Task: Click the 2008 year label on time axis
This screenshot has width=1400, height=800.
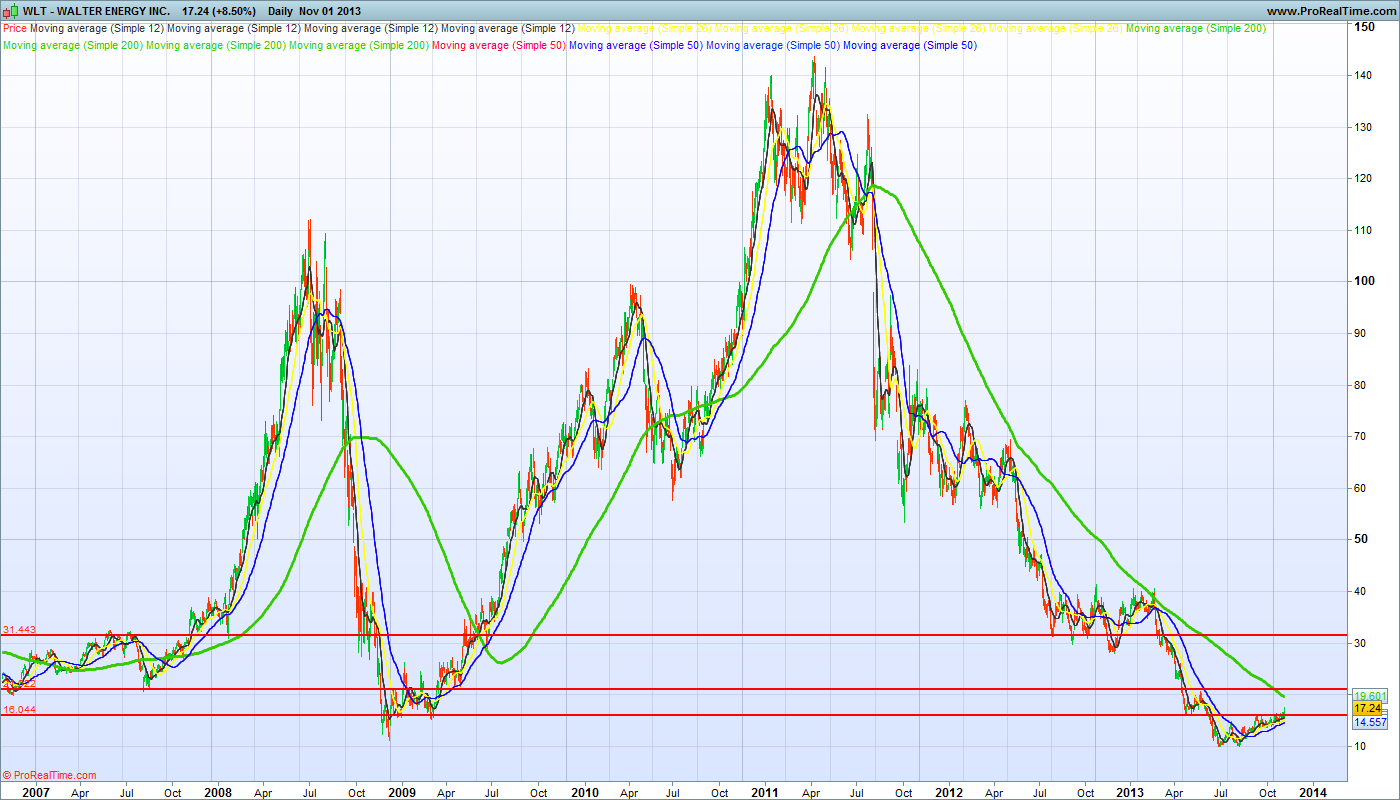Action: tap(218, 792)
